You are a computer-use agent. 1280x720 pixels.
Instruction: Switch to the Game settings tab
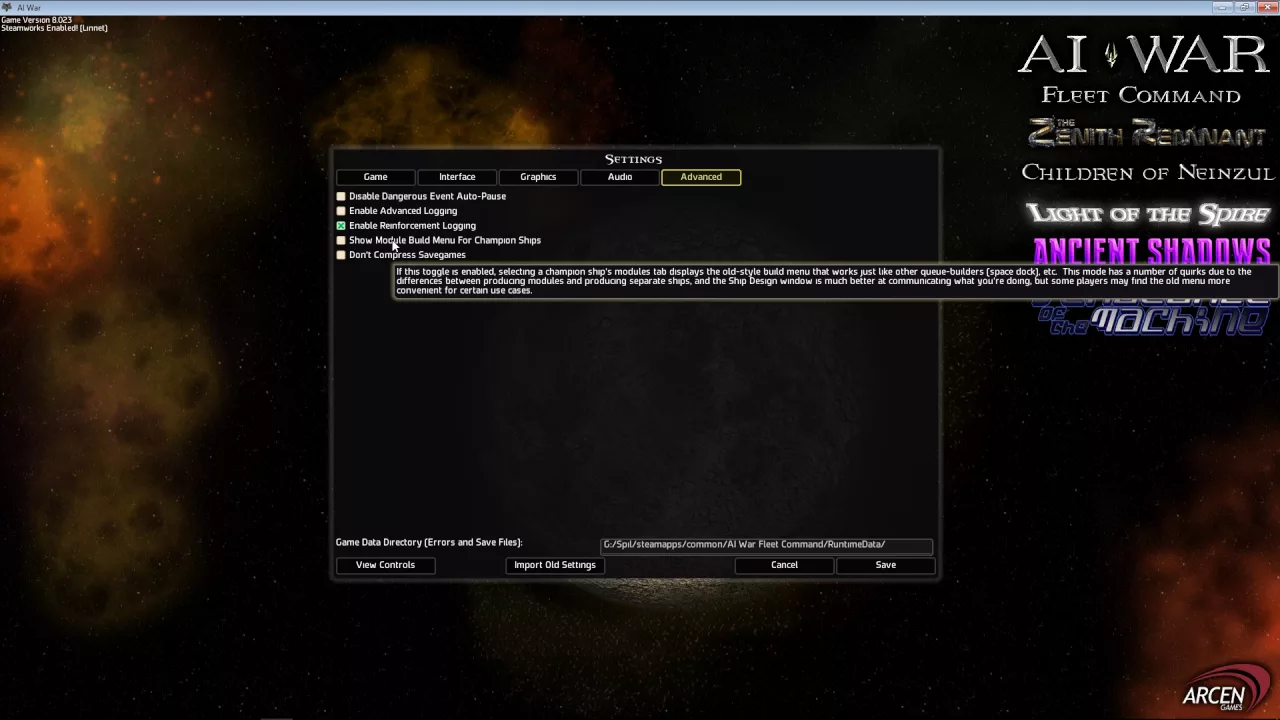tap(375, 177)
